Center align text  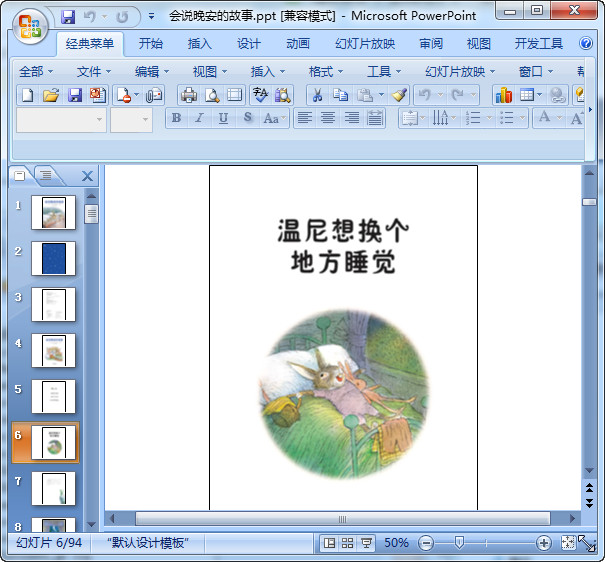328,118
